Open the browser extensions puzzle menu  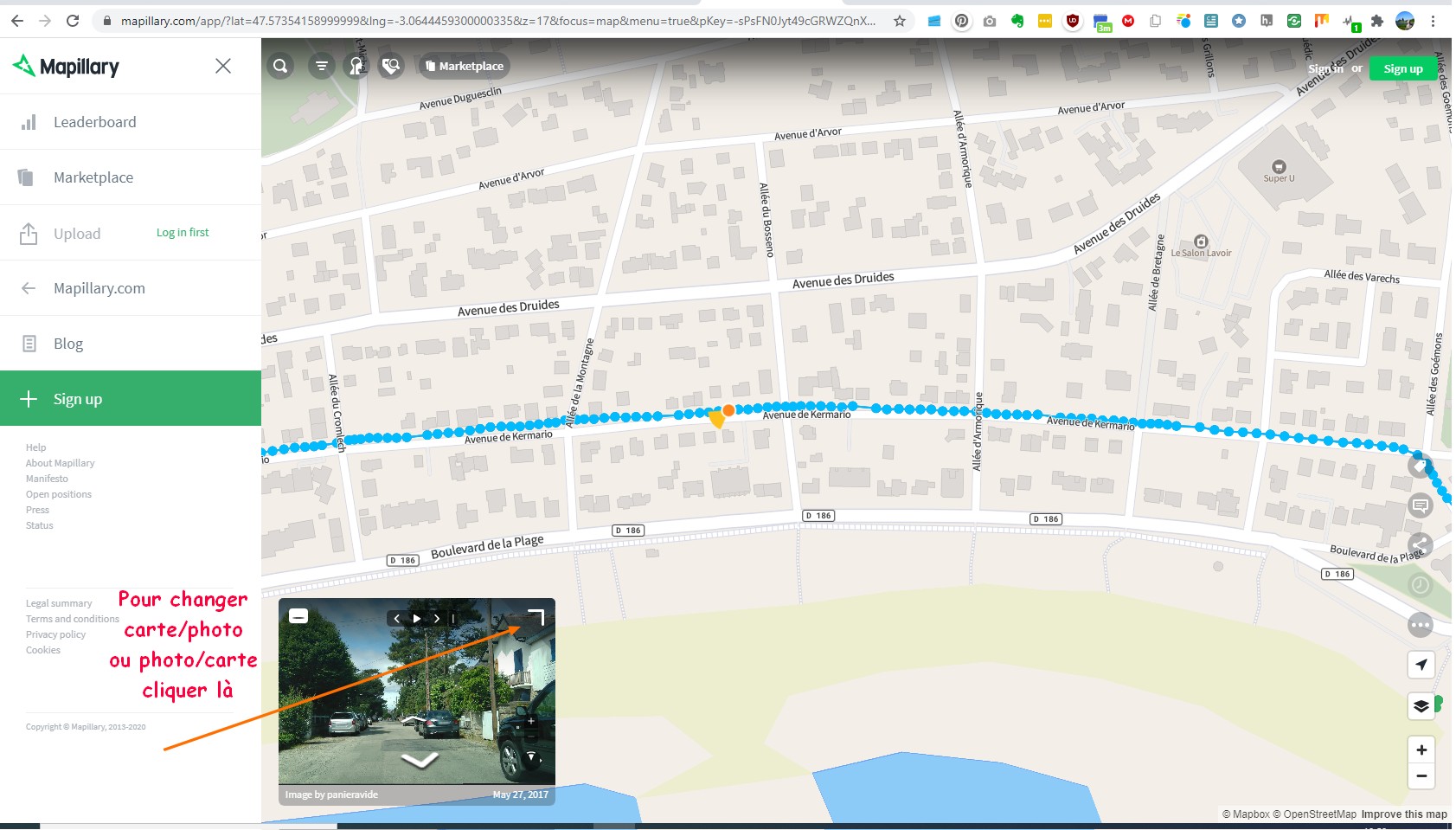tap(1377, 21)
